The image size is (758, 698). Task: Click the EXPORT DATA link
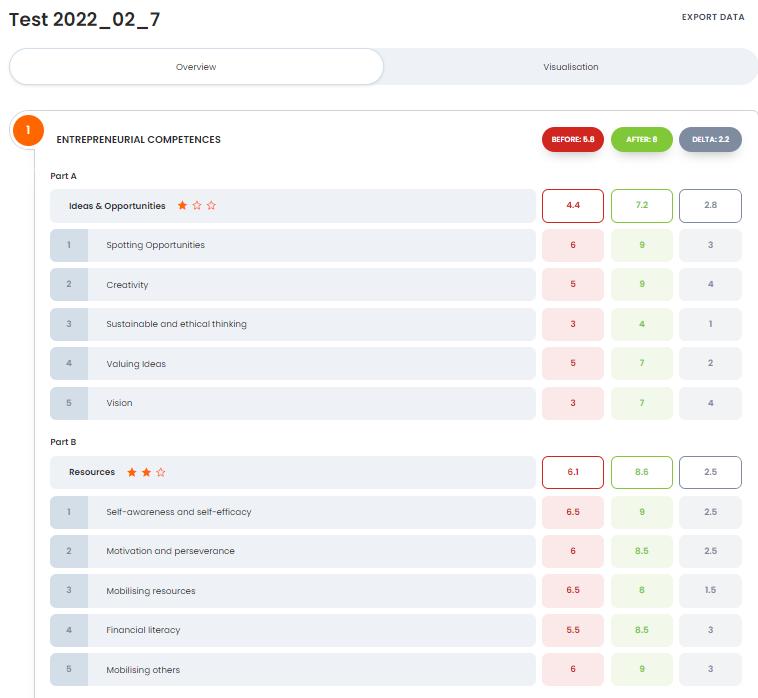713,17
